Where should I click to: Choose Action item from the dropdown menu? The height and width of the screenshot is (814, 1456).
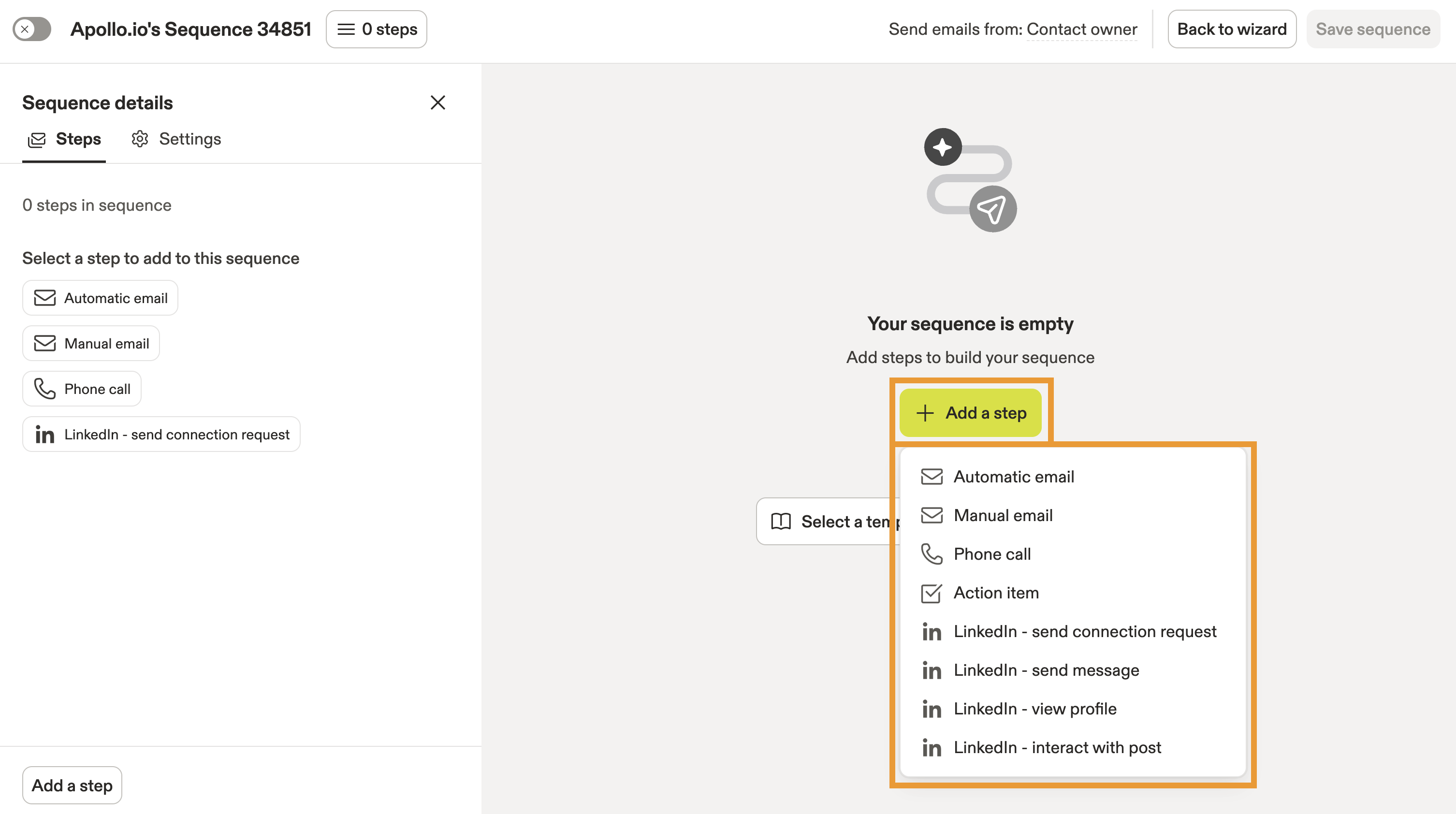coord(996,593)
